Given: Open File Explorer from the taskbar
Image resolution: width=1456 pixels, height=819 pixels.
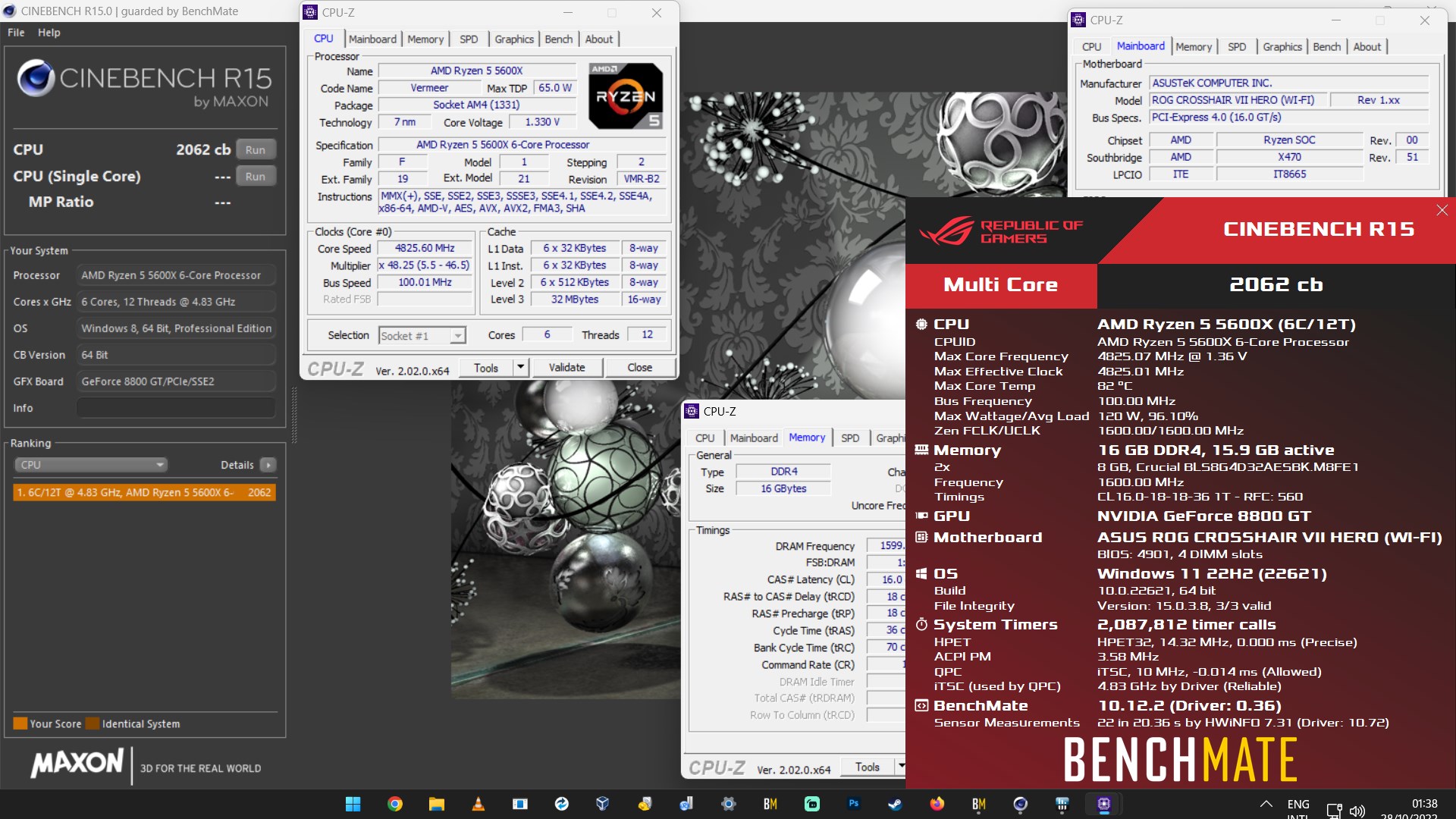Looking at the screenshot, I should 436,804.
